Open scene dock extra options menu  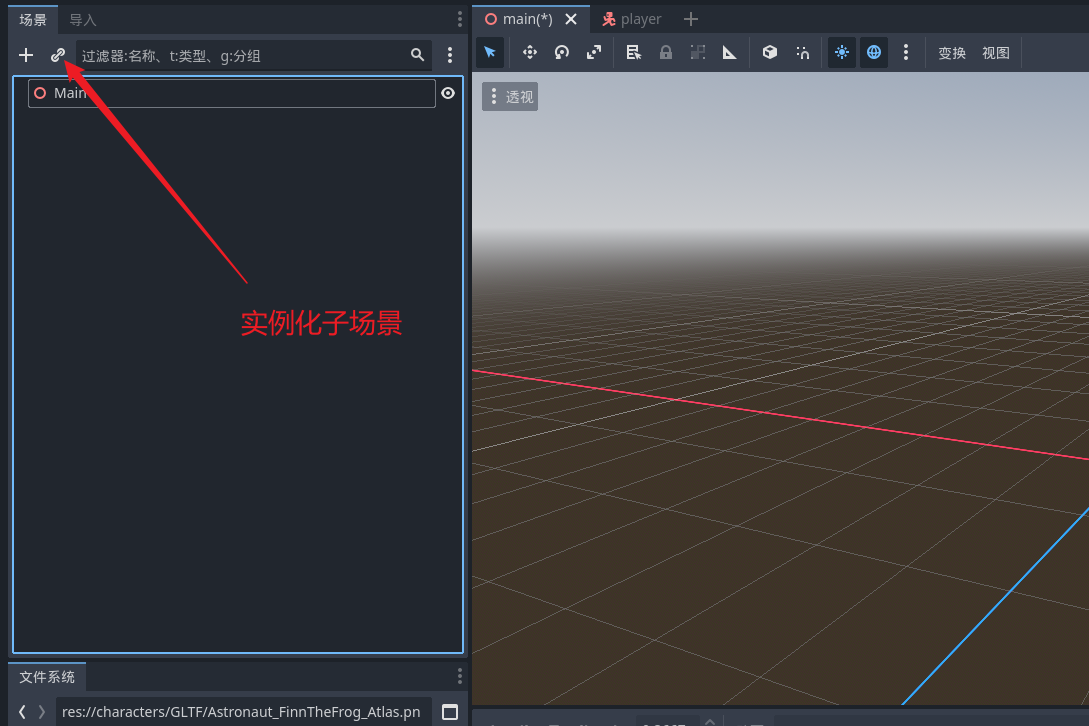450,55
